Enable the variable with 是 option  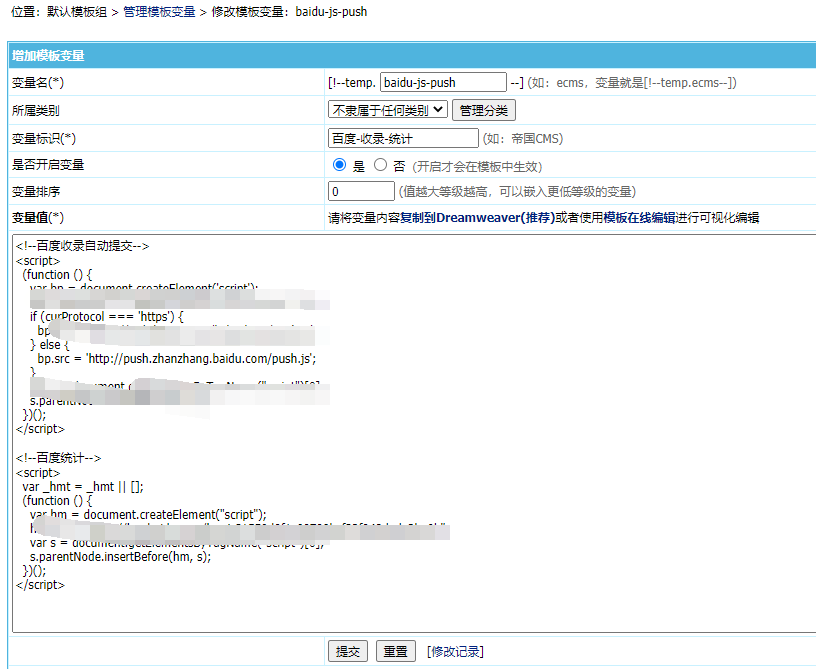tap(339, 164)
